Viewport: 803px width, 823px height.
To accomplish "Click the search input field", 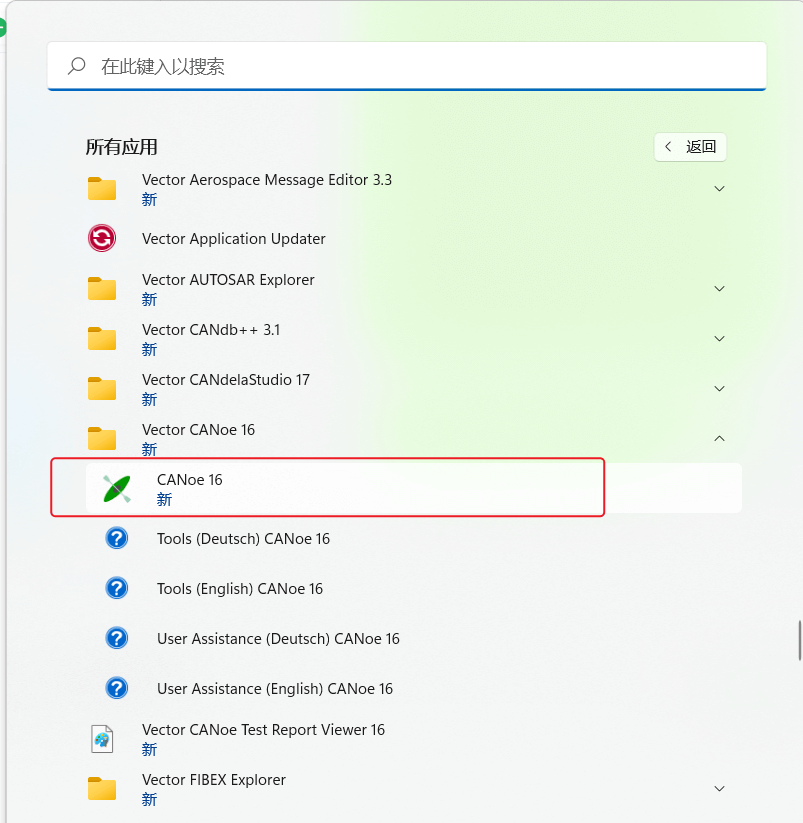I will [407, 66].
